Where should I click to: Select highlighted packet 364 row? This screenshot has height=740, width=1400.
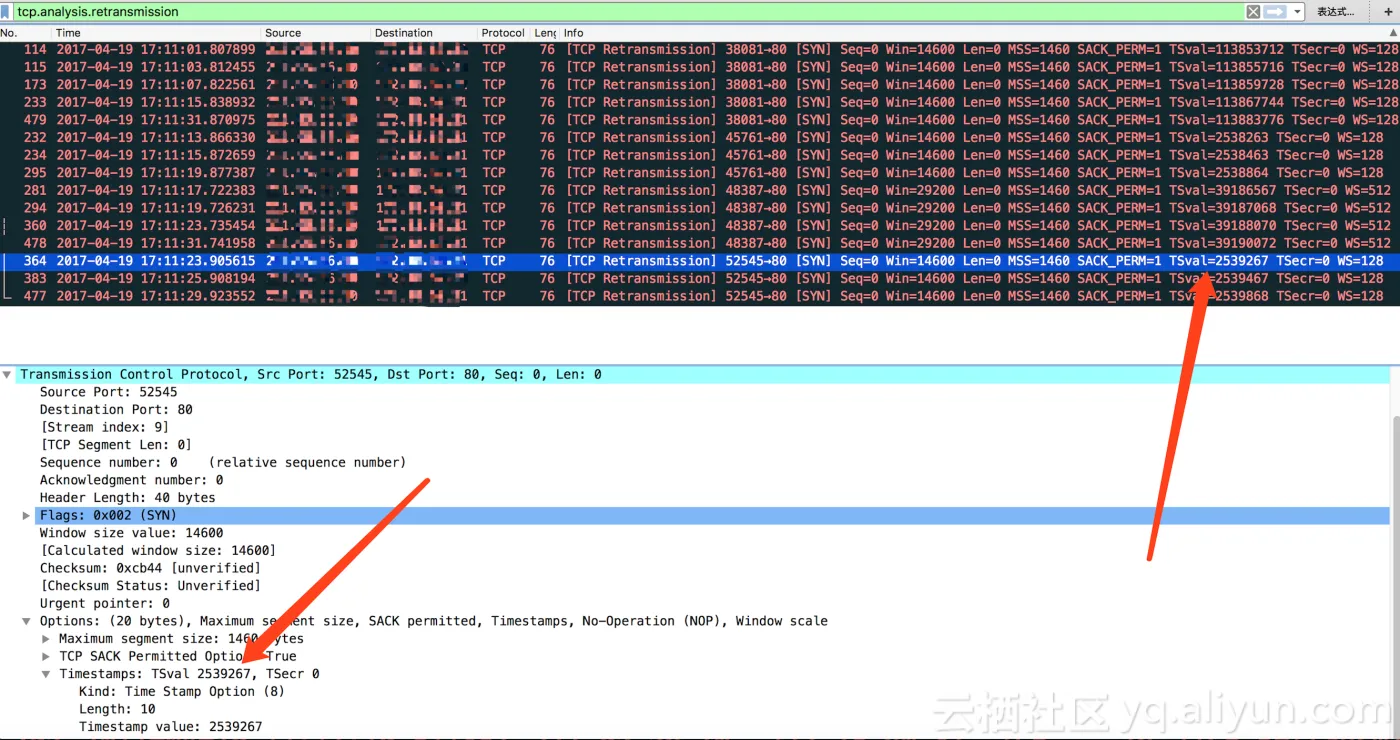700,261
